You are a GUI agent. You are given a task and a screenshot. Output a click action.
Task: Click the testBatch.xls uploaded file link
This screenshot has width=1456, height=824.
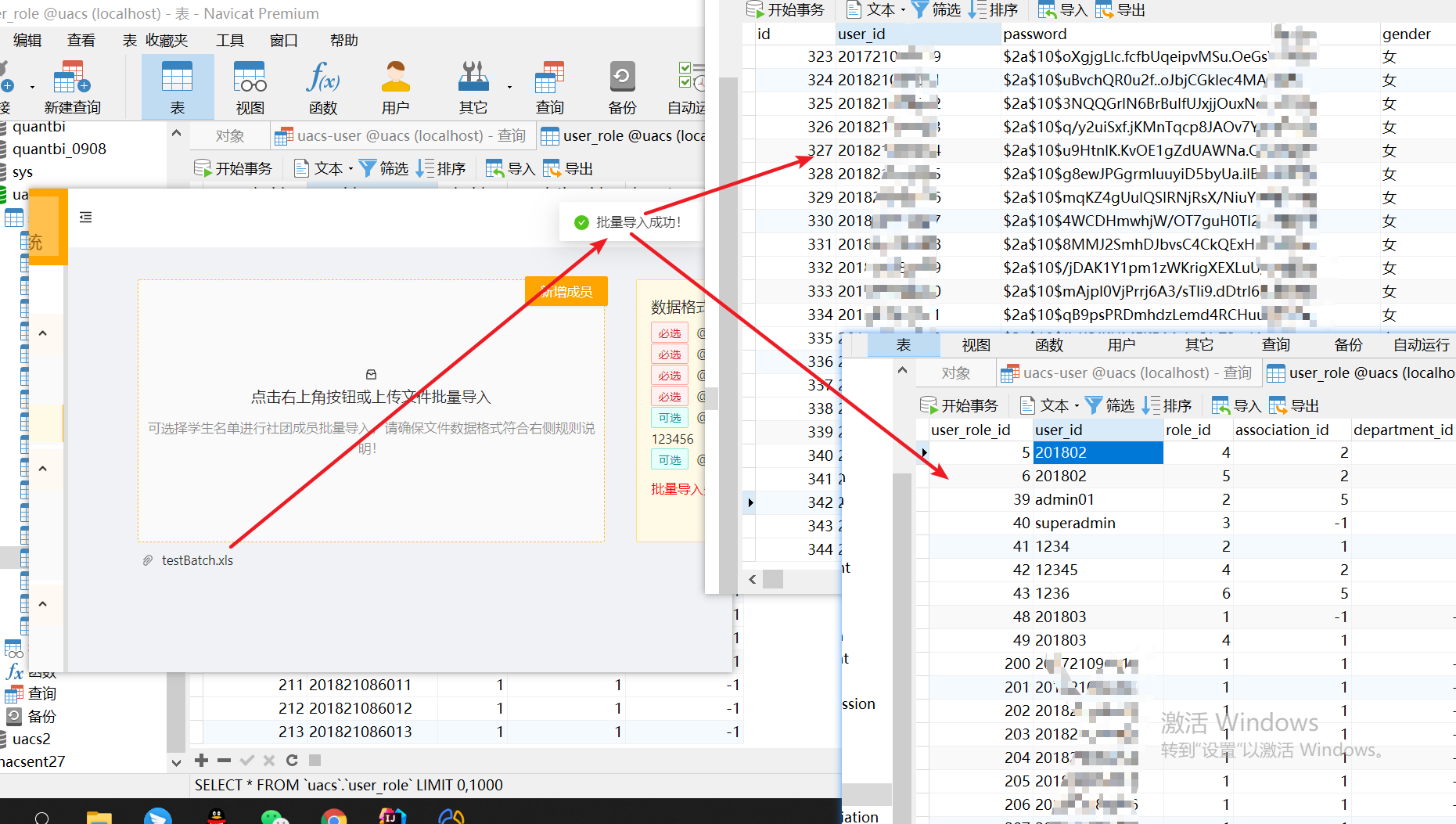click(x=197, y=560)
